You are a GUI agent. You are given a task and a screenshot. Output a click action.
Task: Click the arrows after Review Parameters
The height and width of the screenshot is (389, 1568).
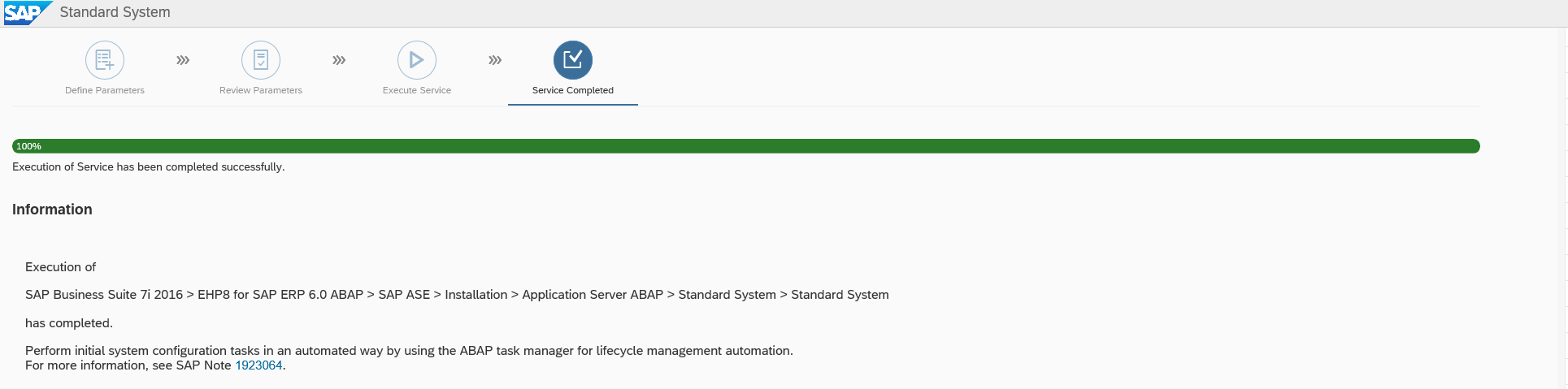tap(339, 60)
